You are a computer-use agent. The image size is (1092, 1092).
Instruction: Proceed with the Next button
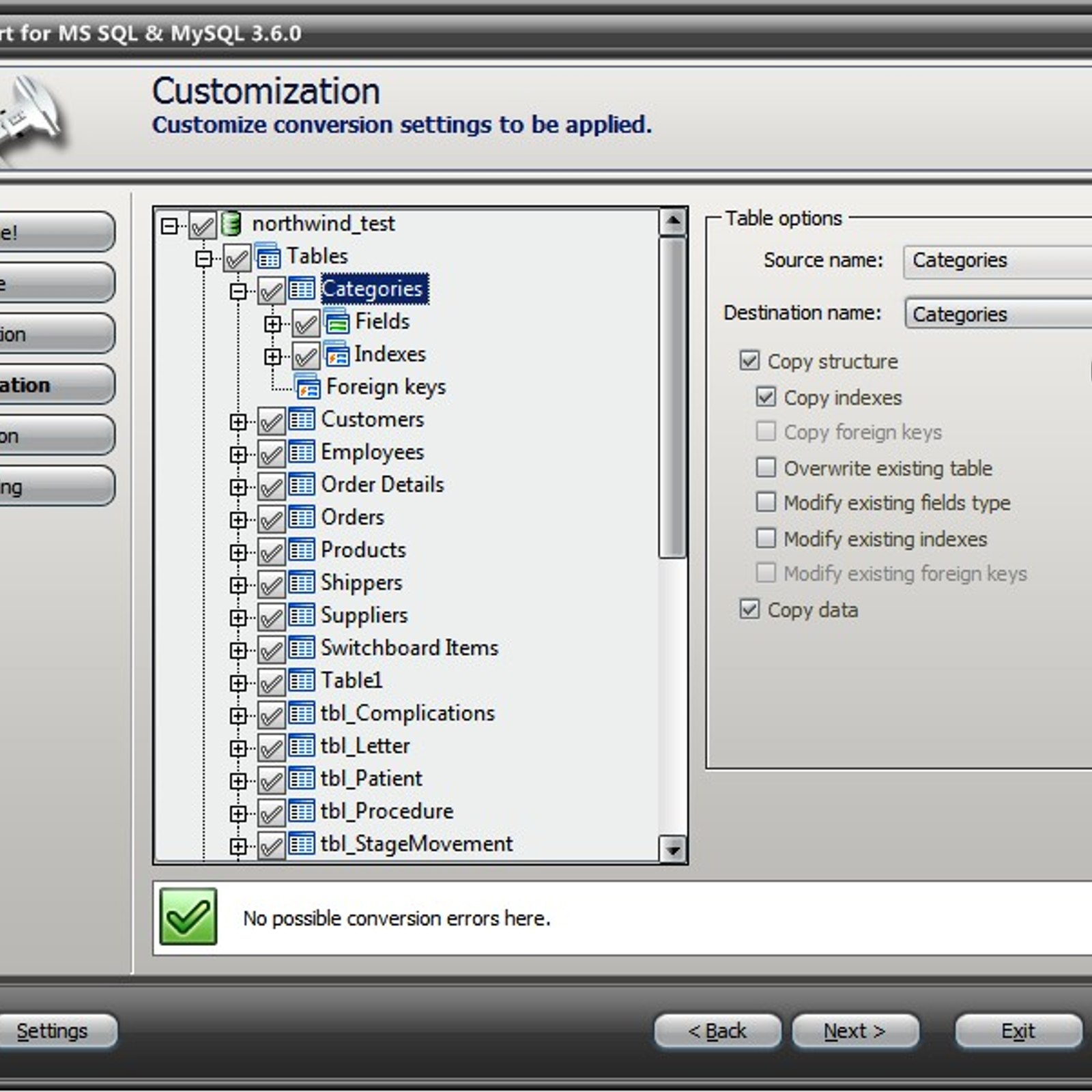point(855,1031)
